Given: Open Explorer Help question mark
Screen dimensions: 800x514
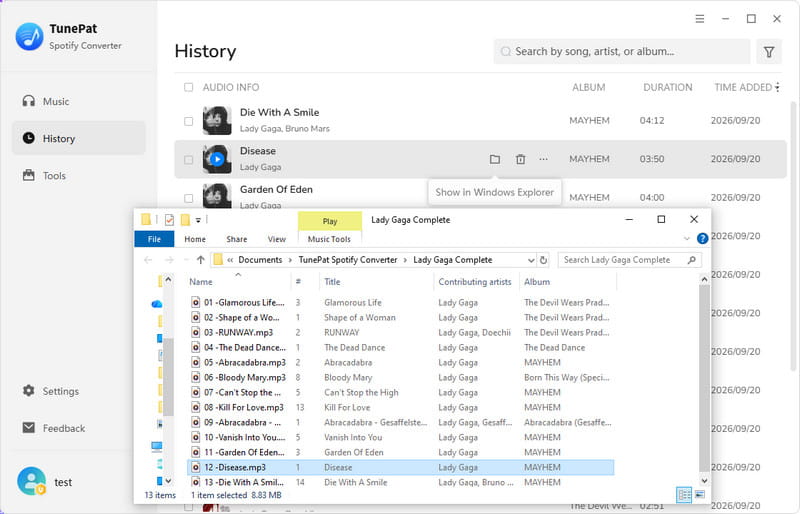Looking at the screenshot, I should point(702,238).
